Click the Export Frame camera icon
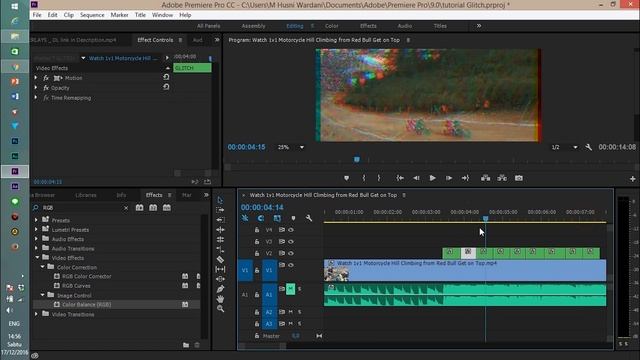The height and width of the screenshot is (360, 640). point(519,178)
